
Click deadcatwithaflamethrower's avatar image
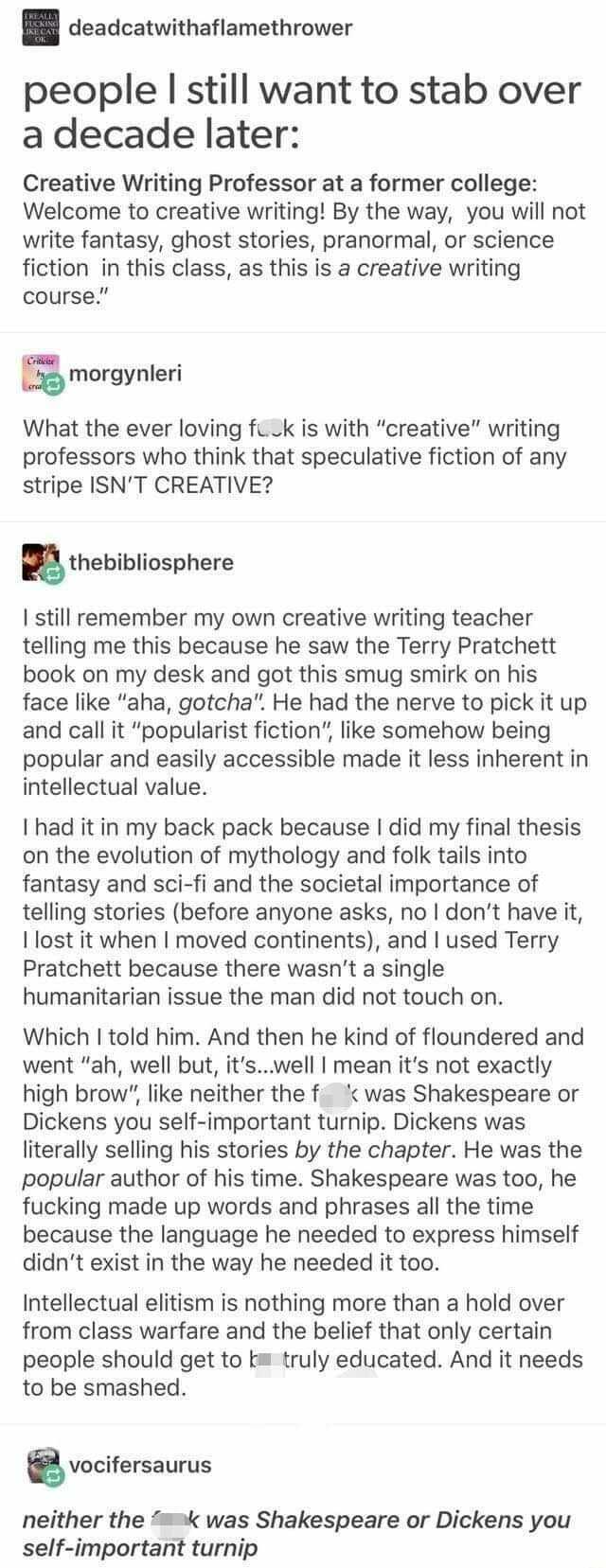(41, 25)
